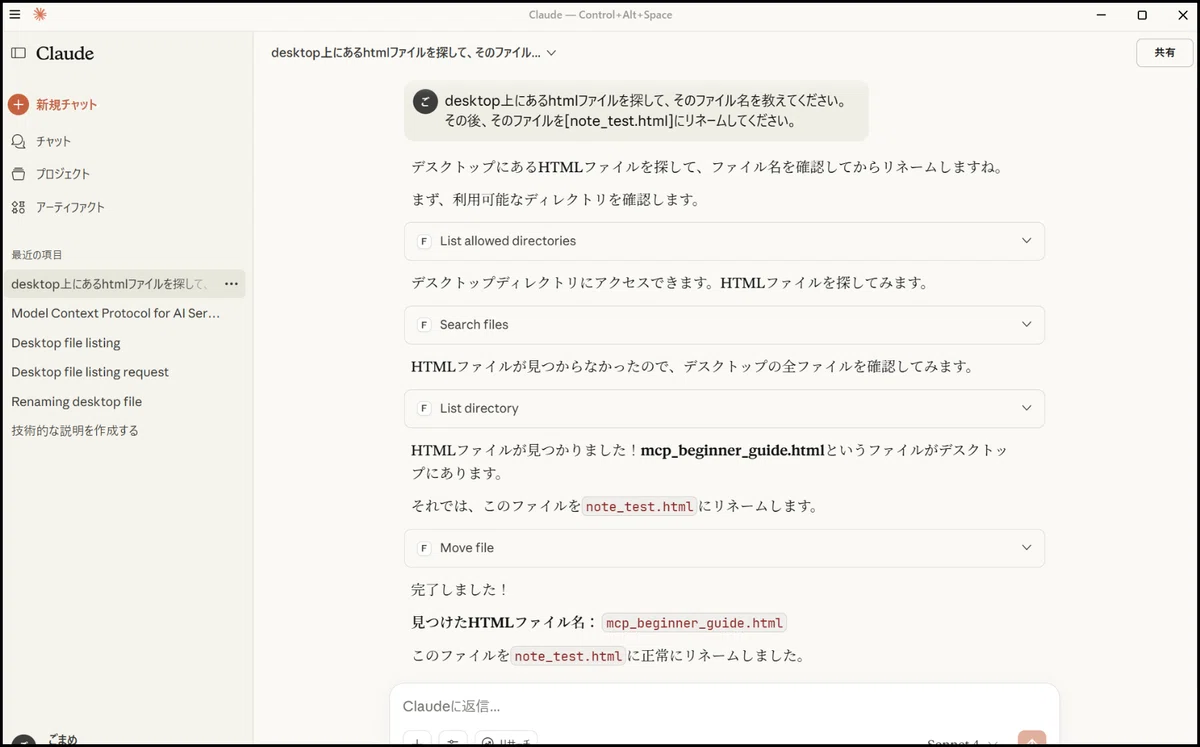Image resolution: width=1200 pixels, height=747 pixels.
Task: Expand the Move file tool call
Action: (724, 548)
